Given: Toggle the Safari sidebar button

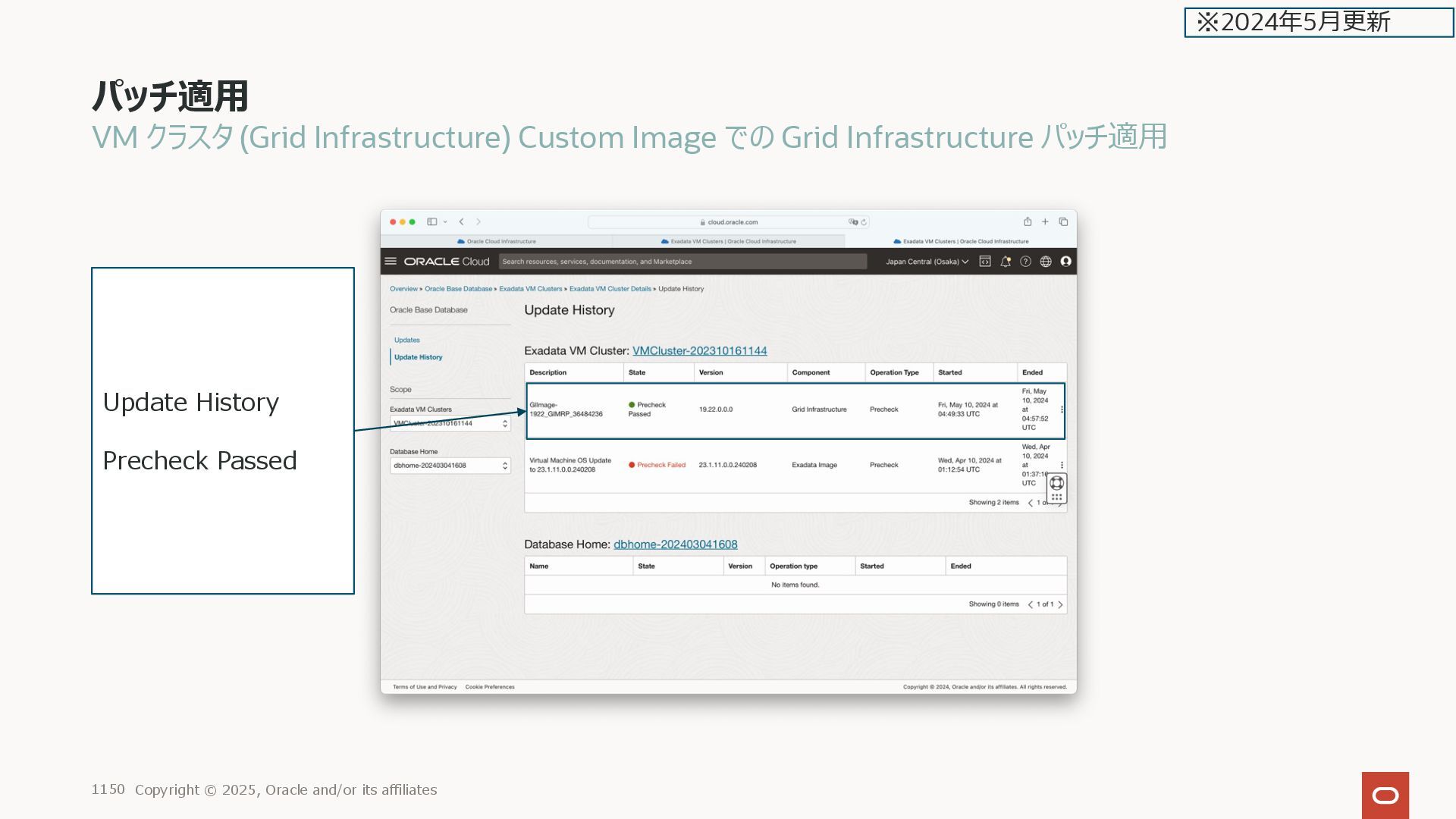Looking at the screenshot, I should [431, 221].
